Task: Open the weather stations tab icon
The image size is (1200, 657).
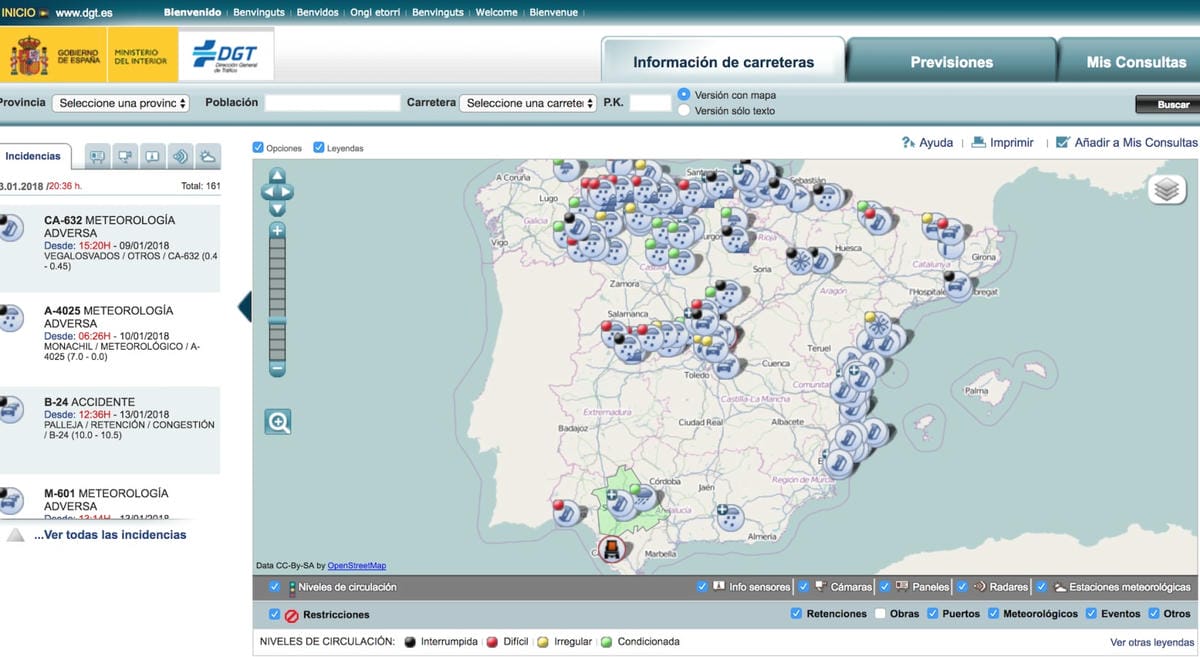Action: [208, 156]
